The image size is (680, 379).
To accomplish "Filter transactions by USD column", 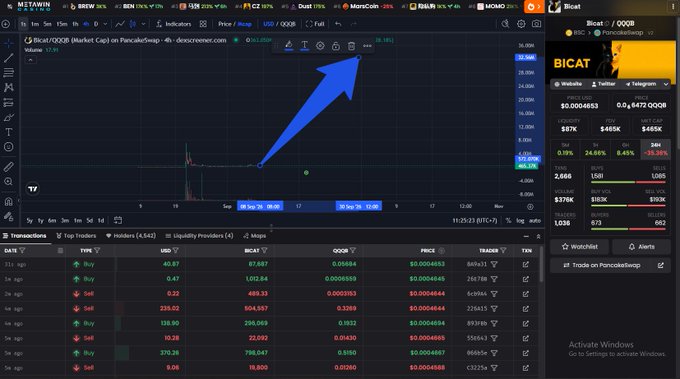I will (x=176, y=251).
